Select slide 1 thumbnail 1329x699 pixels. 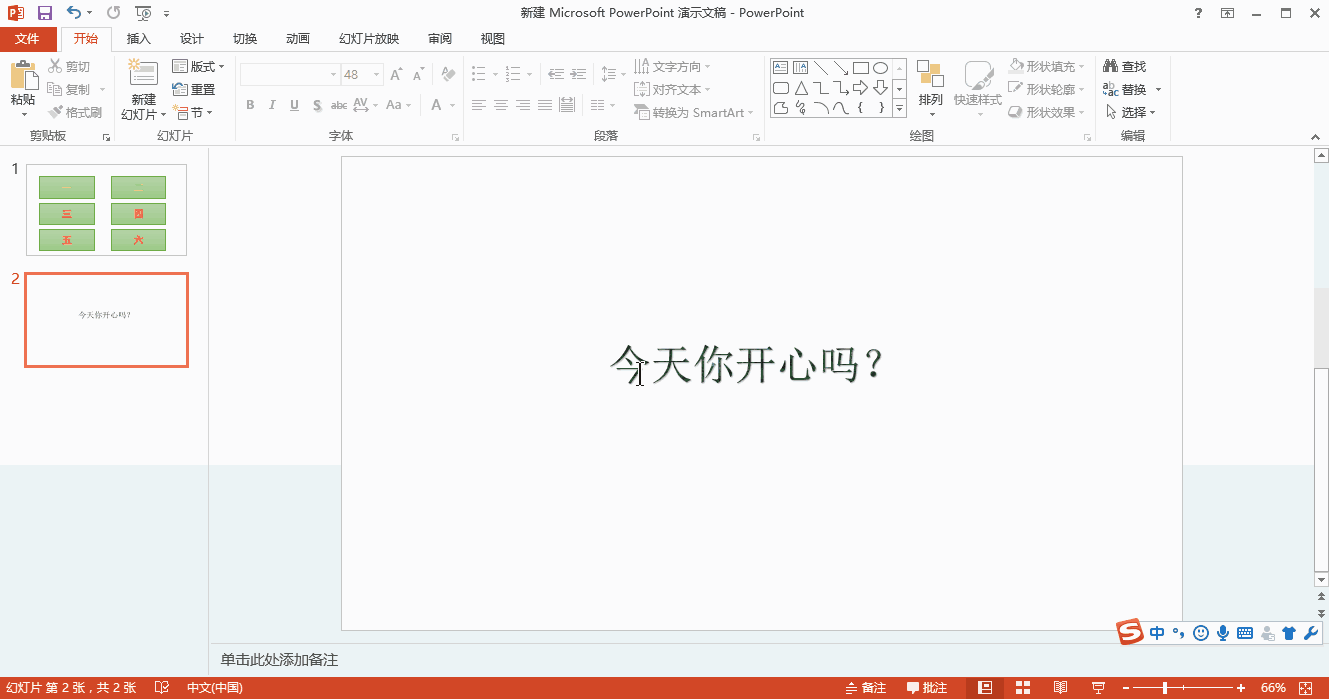(106, 210)
